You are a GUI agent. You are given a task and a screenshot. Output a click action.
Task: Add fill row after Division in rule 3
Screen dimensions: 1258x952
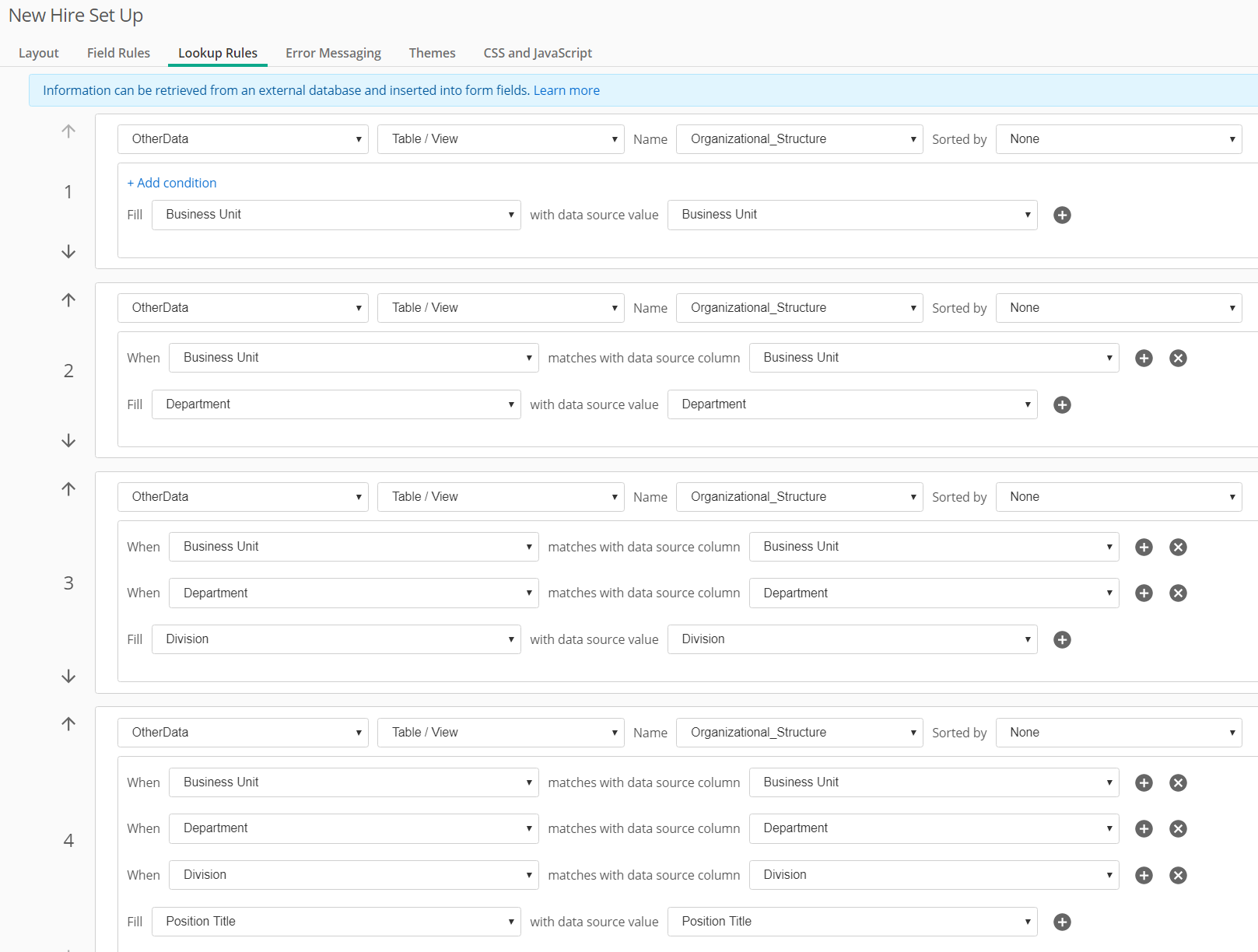(1062, 639)
